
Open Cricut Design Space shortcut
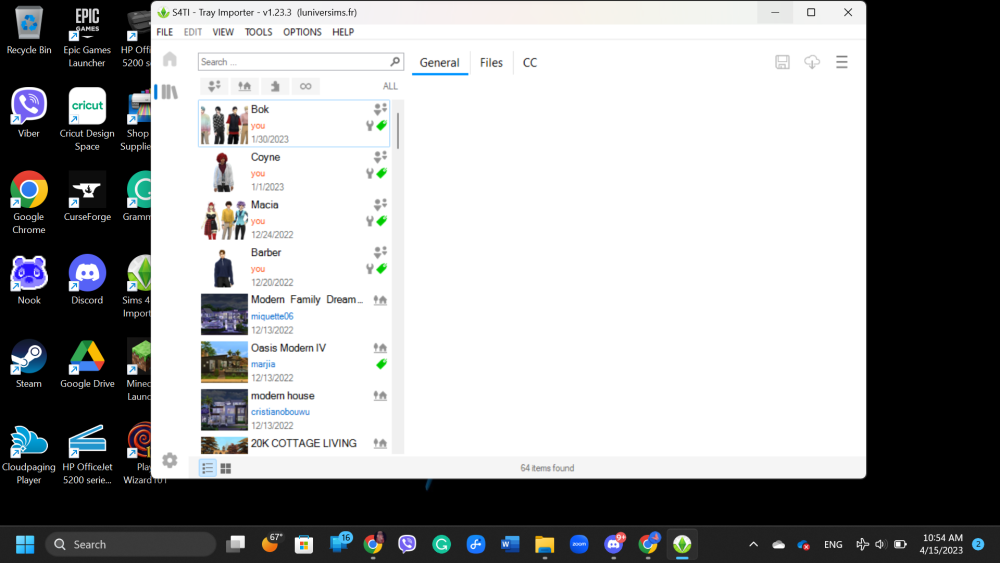pyautogui.click(x=87, y=119)
